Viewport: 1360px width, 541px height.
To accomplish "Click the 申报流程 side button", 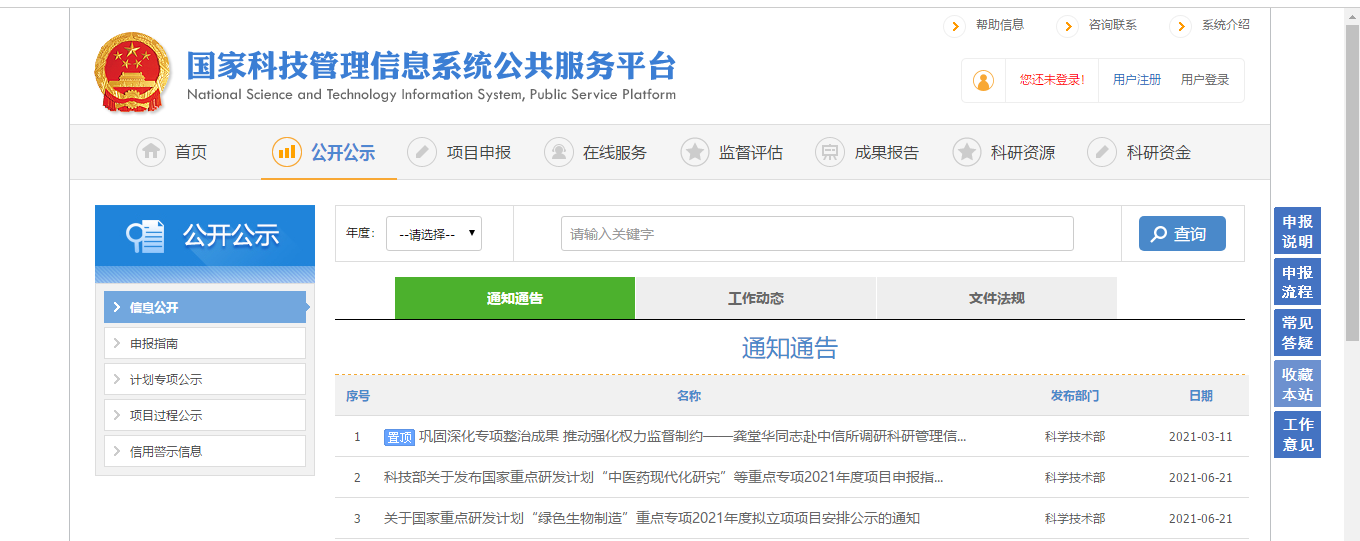I will 1297,282.
